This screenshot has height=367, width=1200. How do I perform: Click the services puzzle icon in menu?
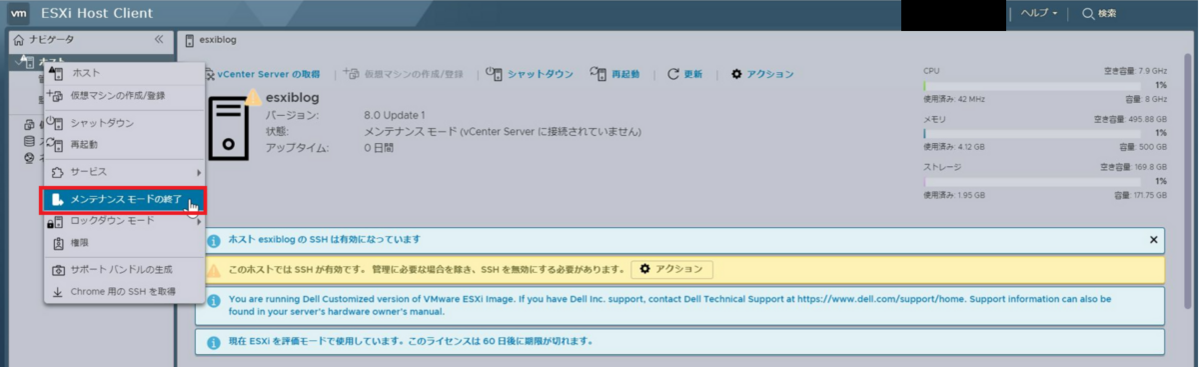[x=58, y=172]
